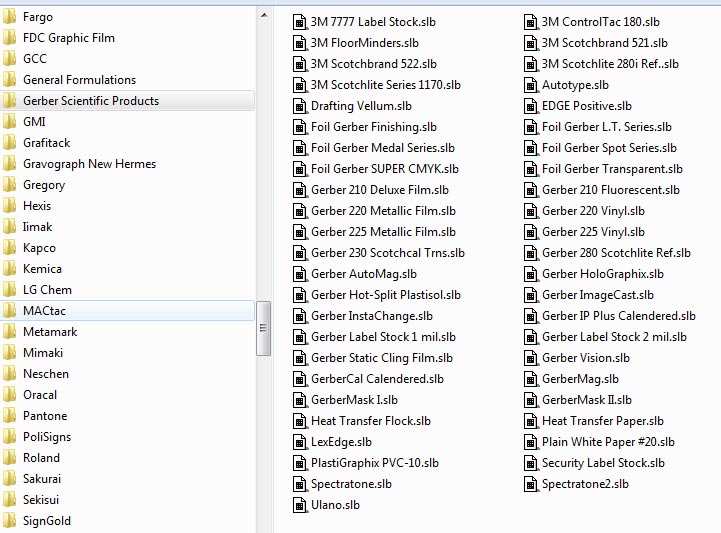Click the folder icon next to Fargo
Viewport: 721px width, 533px height.
click(x=8, y=17)
